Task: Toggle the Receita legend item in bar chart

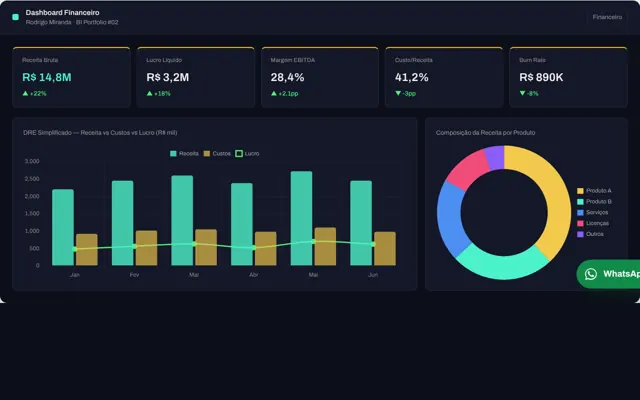Action: click(184, 153)
